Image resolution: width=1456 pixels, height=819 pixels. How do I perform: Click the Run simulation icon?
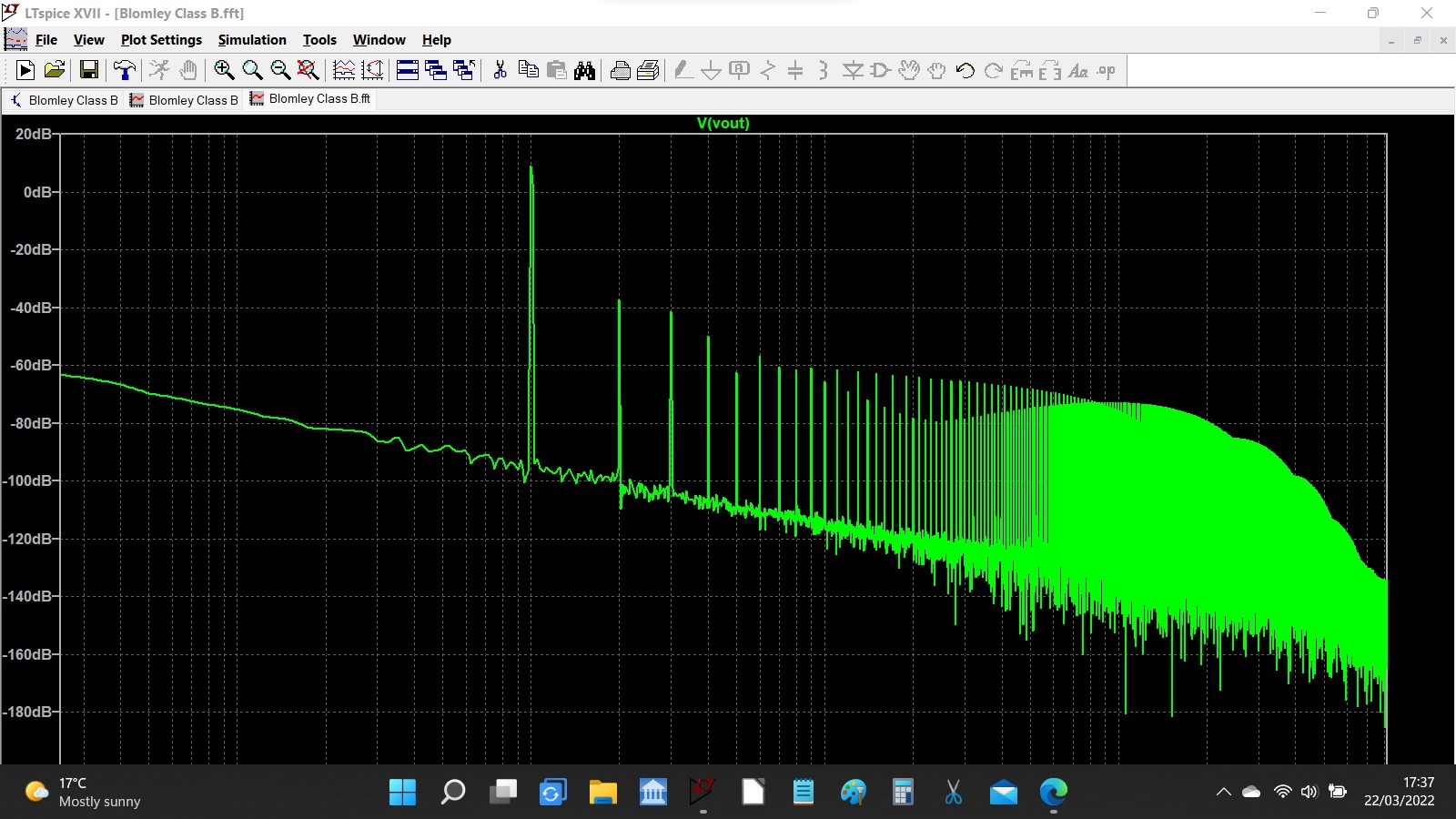pos(25,70)
